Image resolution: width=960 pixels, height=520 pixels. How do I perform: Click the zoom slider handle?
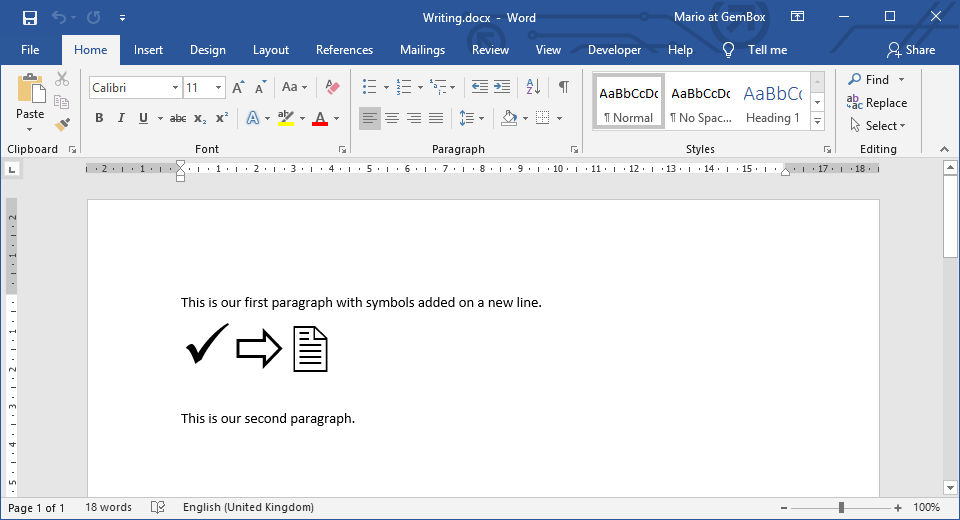(841, 508)
